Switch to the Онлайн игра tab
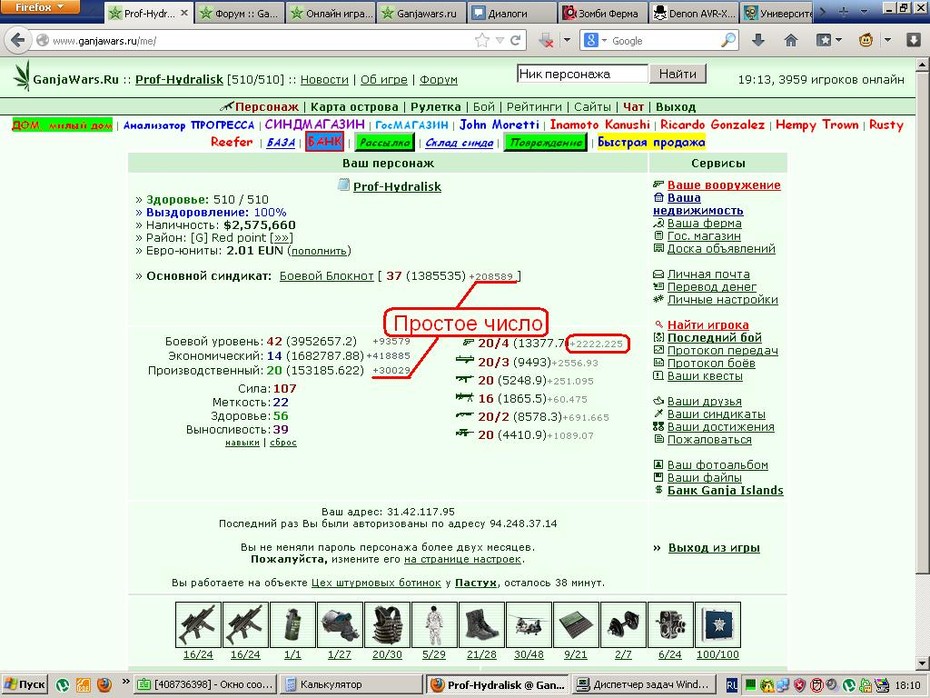The width and height of the screenshot is (930, 698). (x=332, y=13)
